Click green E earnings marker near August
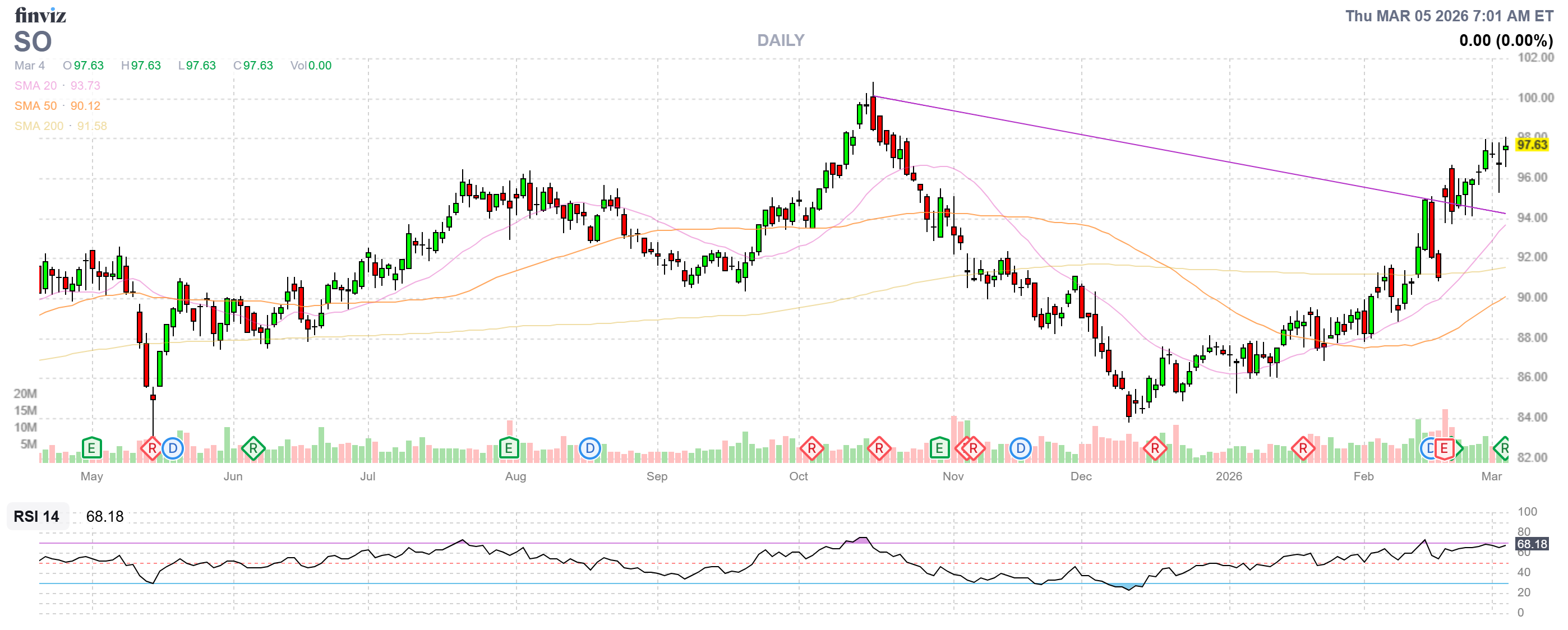Screen dimensions: 1568x630 (x=508, y=449)
